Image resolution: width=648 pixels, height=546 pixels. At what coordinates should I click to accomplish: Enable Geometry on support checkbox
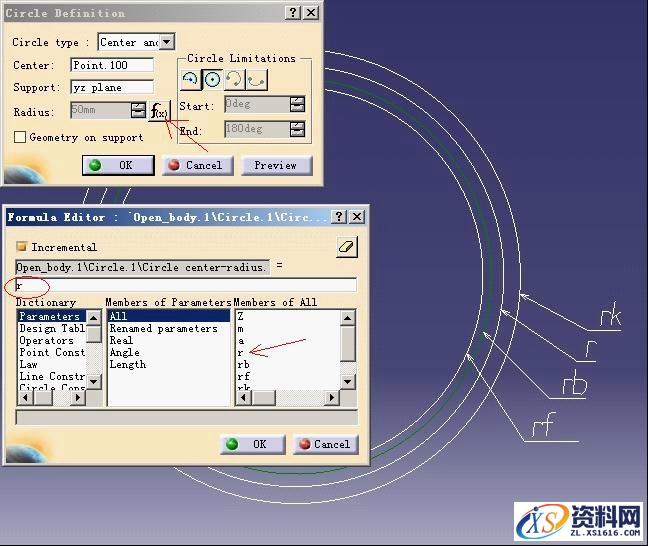pyautogui.click(x=20, y=137)
